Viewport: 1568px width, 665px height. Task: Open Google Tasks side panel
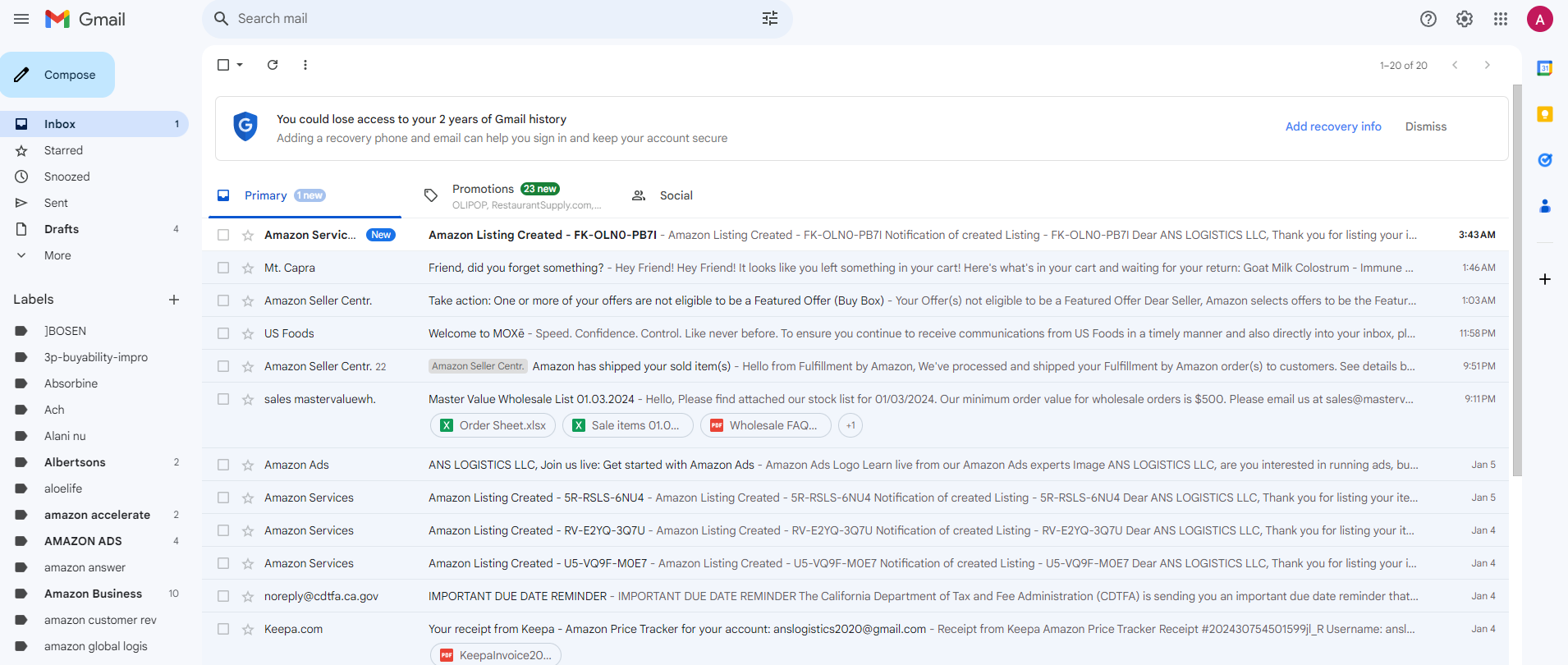point(1545,160)
